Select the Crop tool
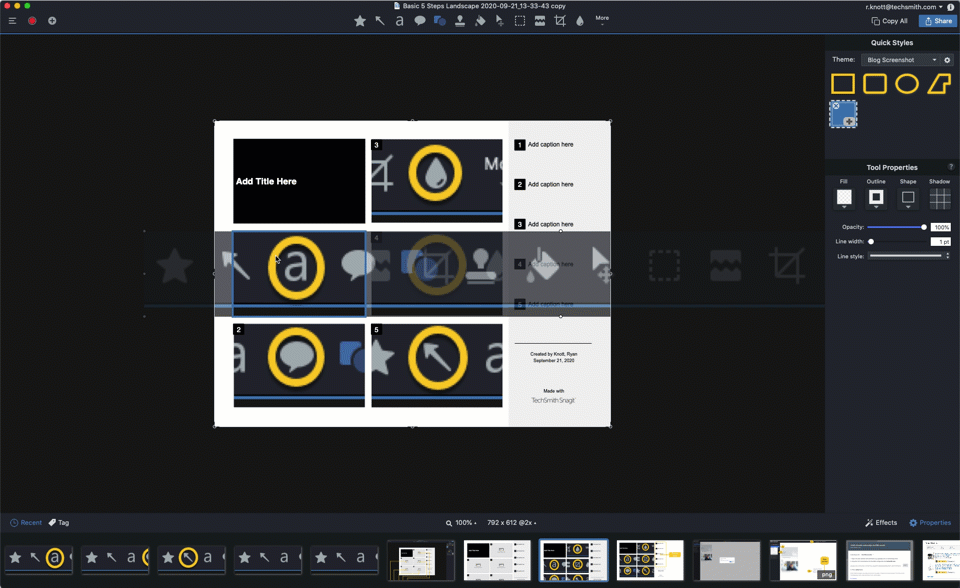960x588 pixels. click(x=560, y=21)
